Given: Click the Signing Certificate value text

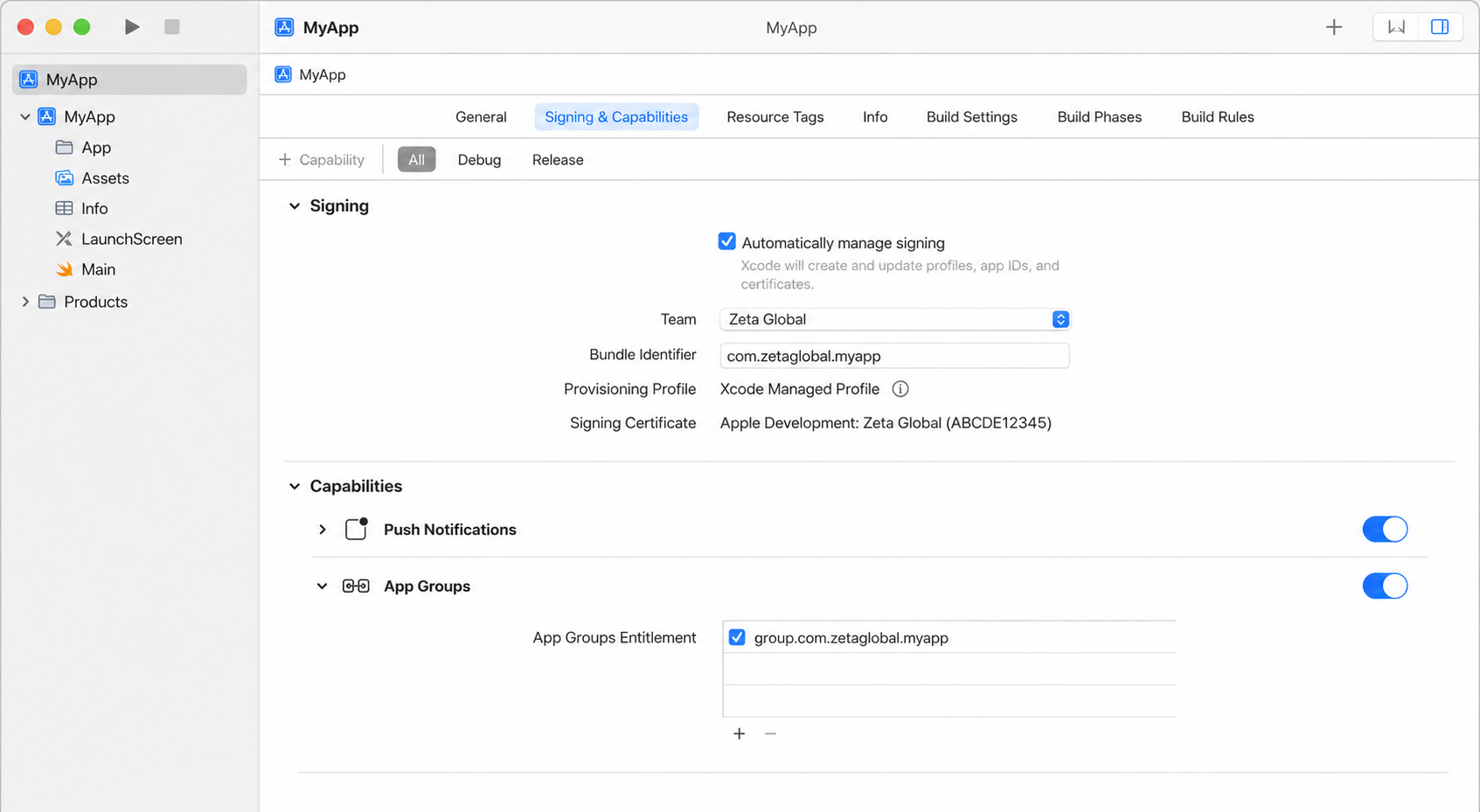Looking at the screenshot, I should click(x=886, y=423).
